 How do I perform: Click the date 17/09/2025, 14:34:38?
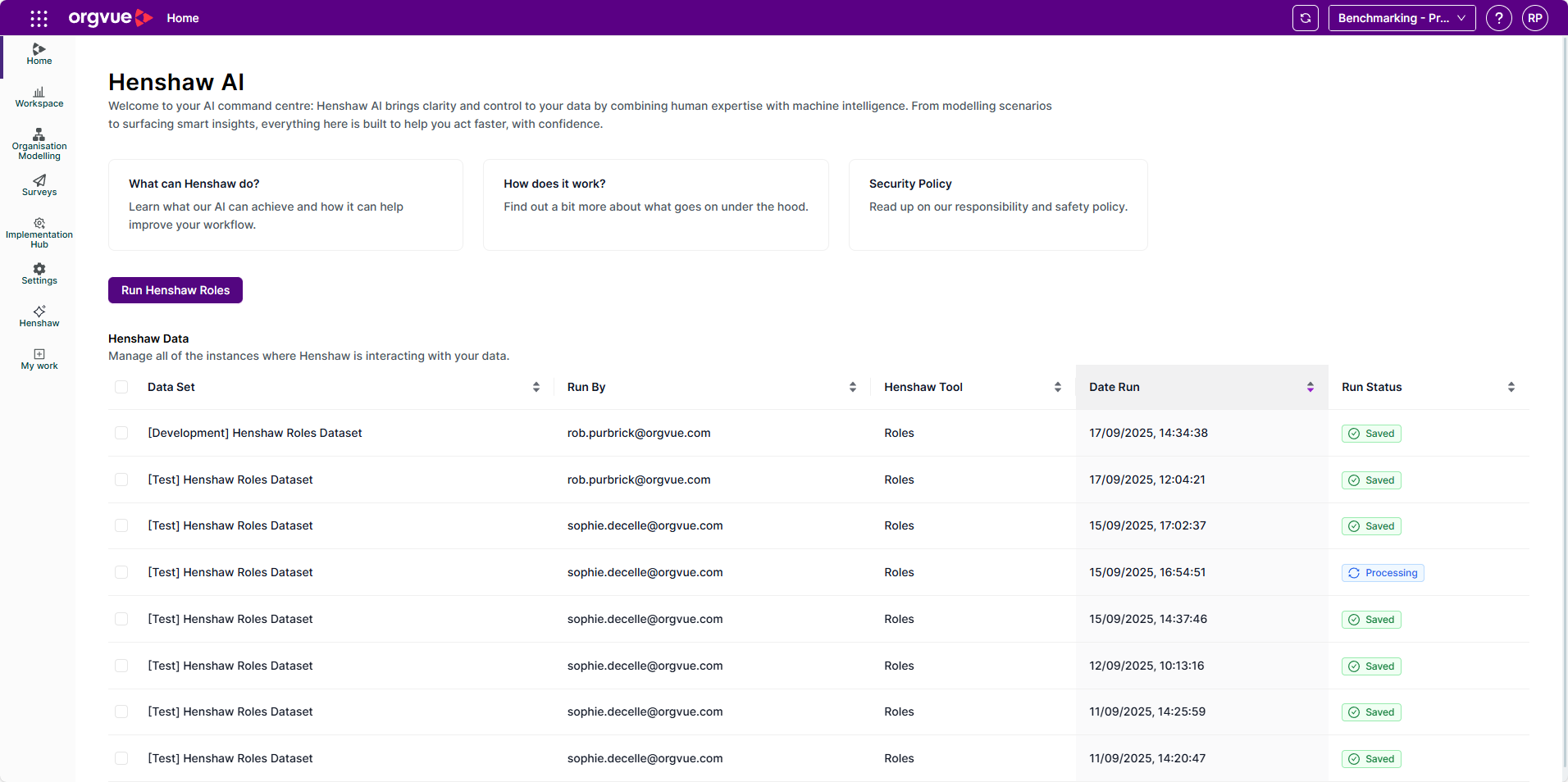1148,433
